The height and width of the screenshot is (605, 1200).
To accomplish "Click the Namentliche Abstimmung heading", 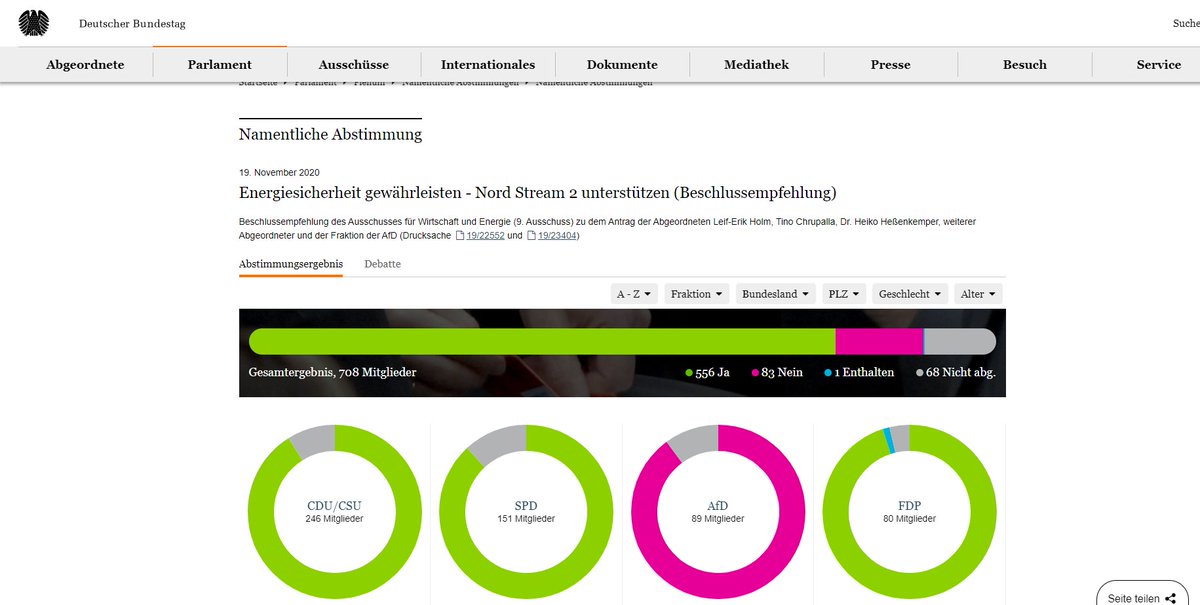I will (330, 134).
